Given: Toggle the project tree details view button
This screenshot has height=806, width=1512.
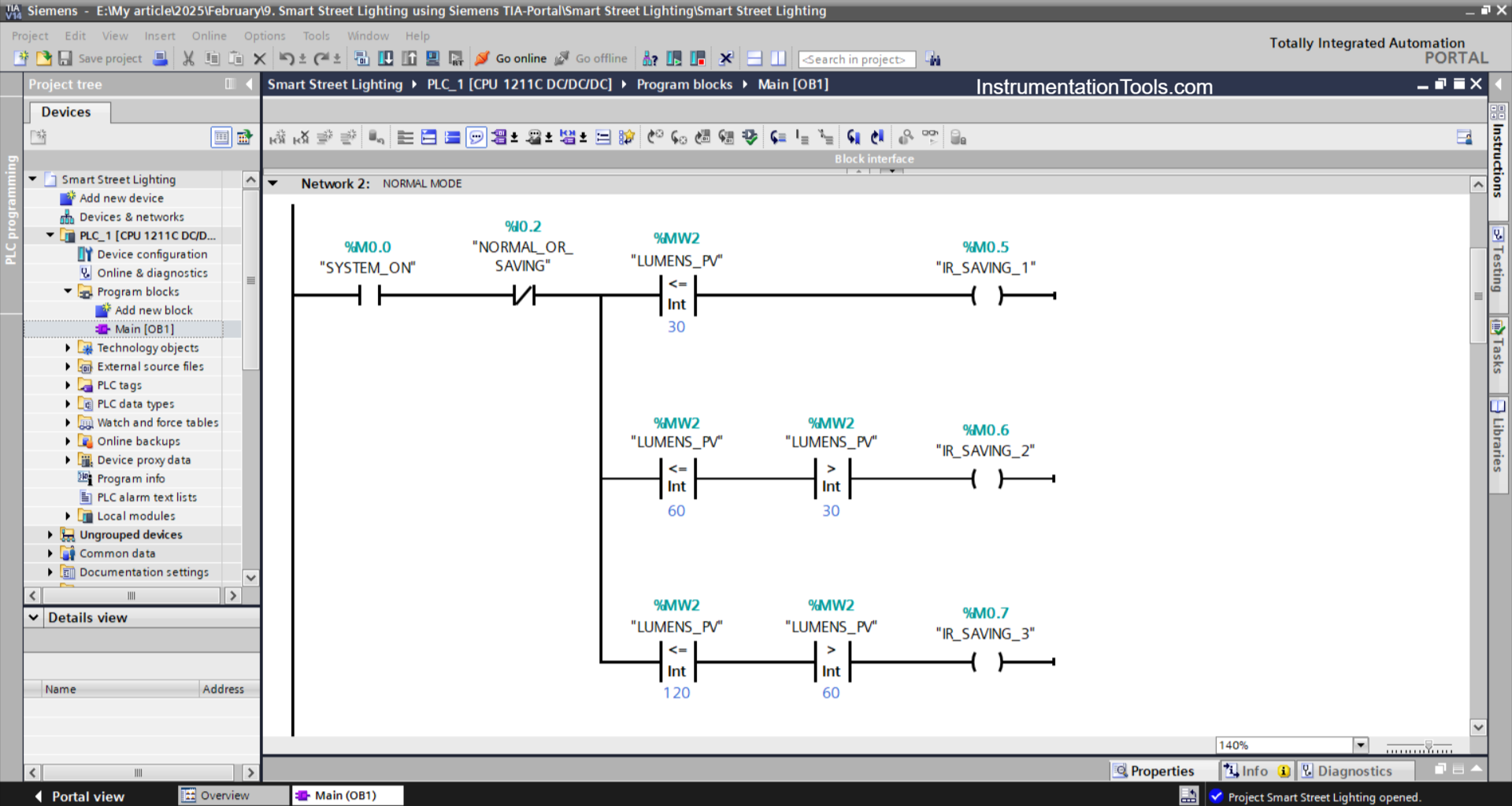Looking at the screenshot, I should click(x=221, y=137).
